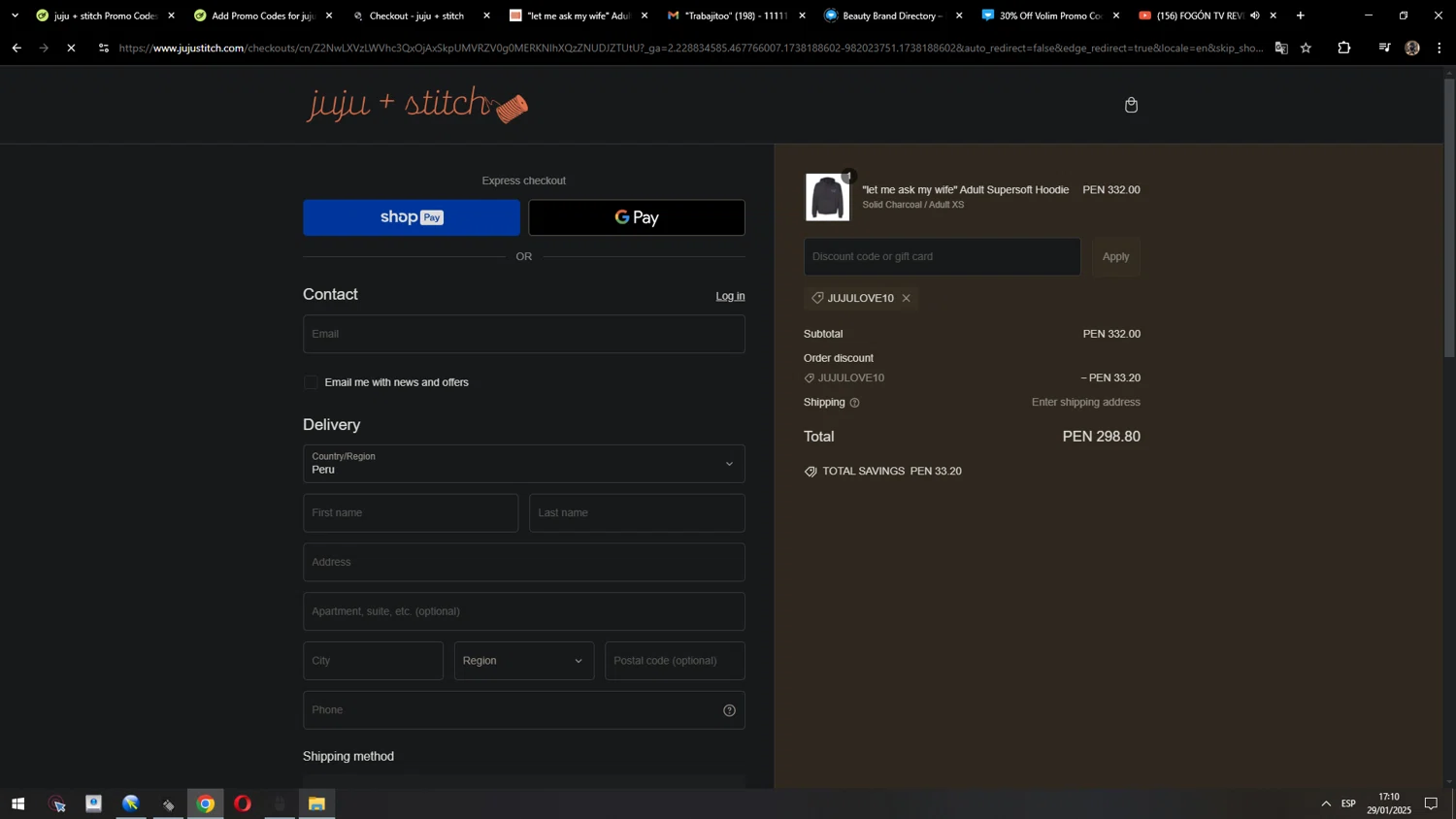Click the City field
This screenshot has width=1456, height=819.
pyautogui.click(x=373, y=661)
